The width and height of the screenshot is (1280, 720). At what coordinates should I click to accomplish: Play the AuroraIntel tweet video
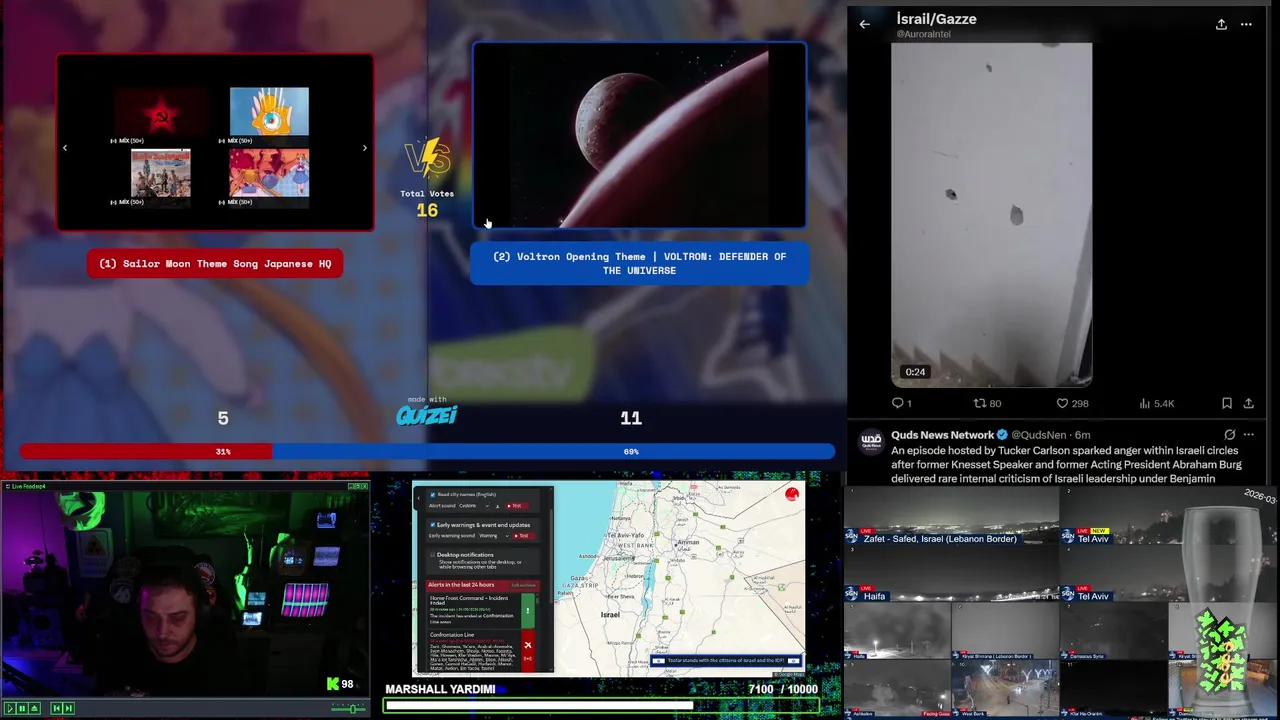pos(991,215)
